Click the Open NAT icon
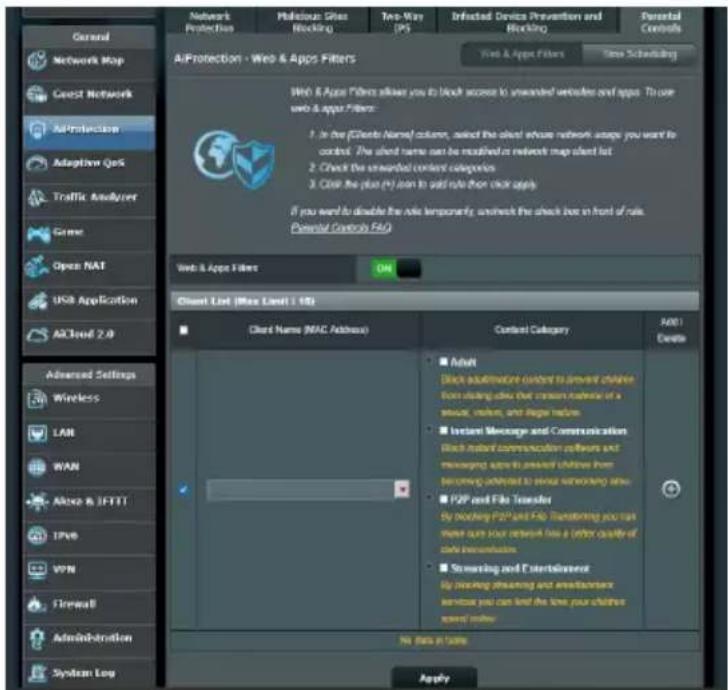The image size is (728, 690). click(x=37, y=267)
